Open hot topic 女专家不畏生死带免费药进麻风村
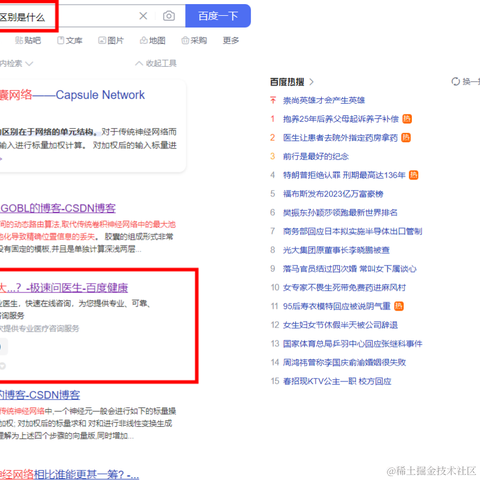480x480 pixels. [x=344, y=287]
